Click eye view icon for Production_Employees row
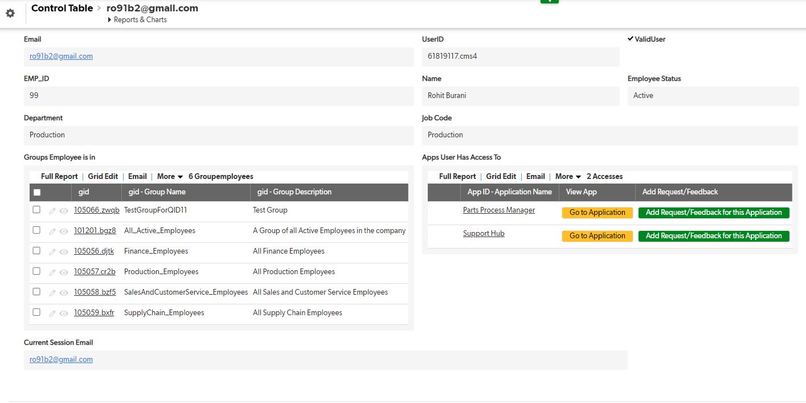This screenshot has height=403, width=806. (x=64, y=272)
